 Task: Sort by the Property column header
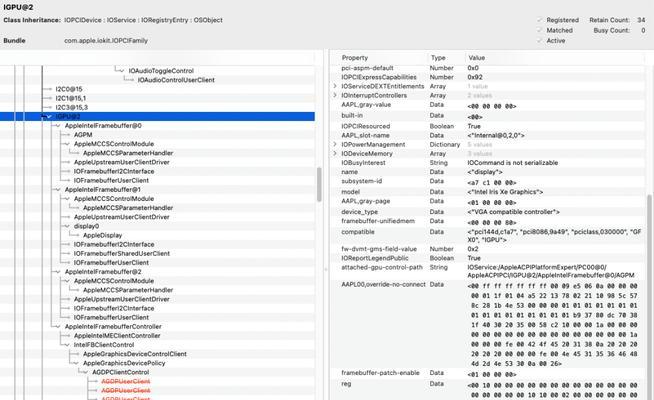pos(355,58)
